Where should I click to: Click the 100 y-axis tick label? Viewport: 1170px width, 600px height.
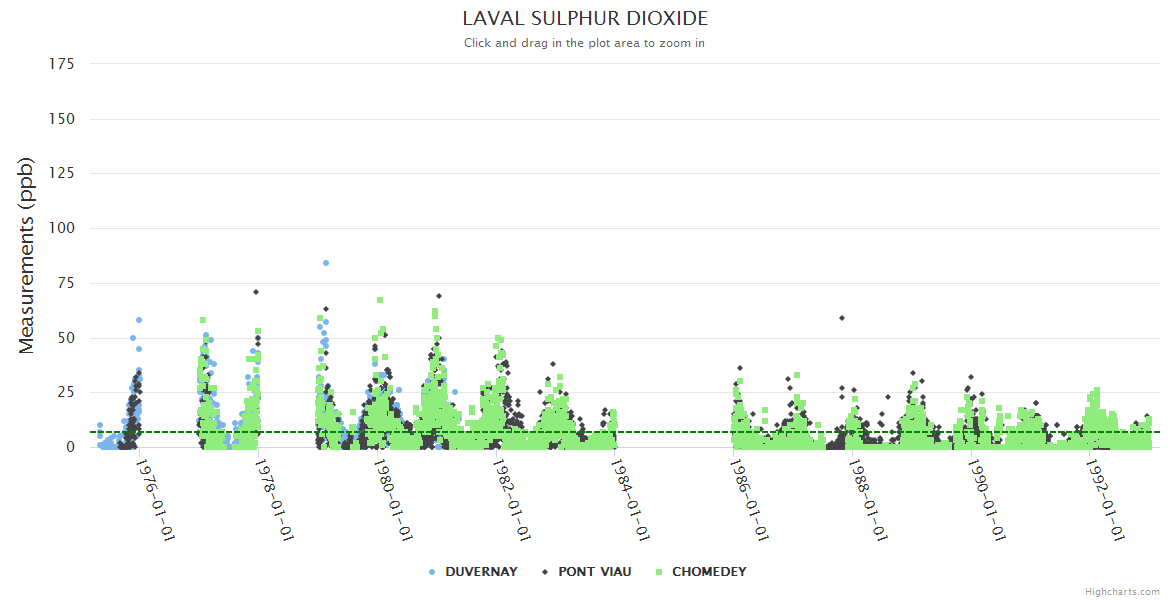coord(62,228)
